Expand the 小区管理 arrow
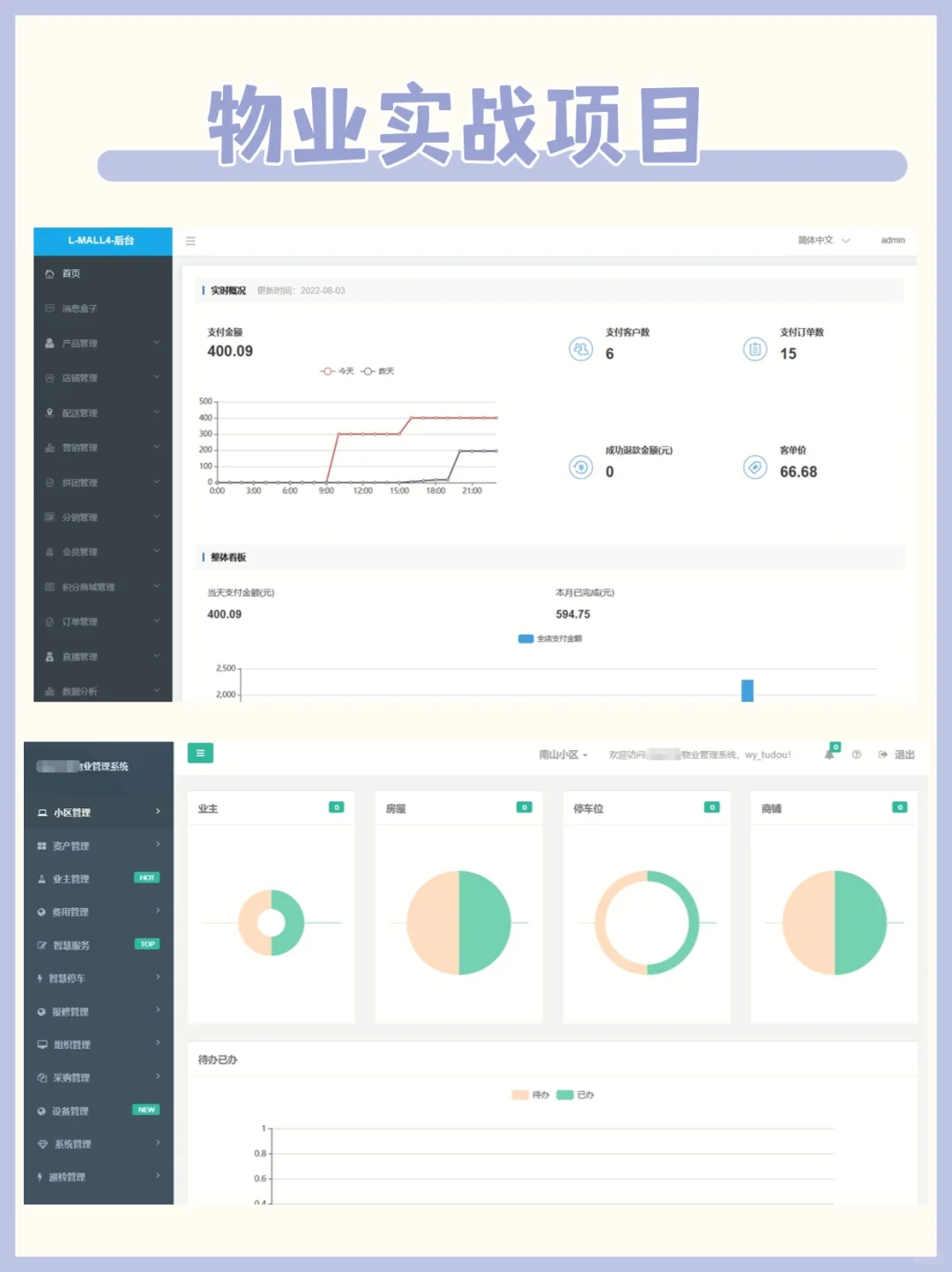 tap(158, 811)
